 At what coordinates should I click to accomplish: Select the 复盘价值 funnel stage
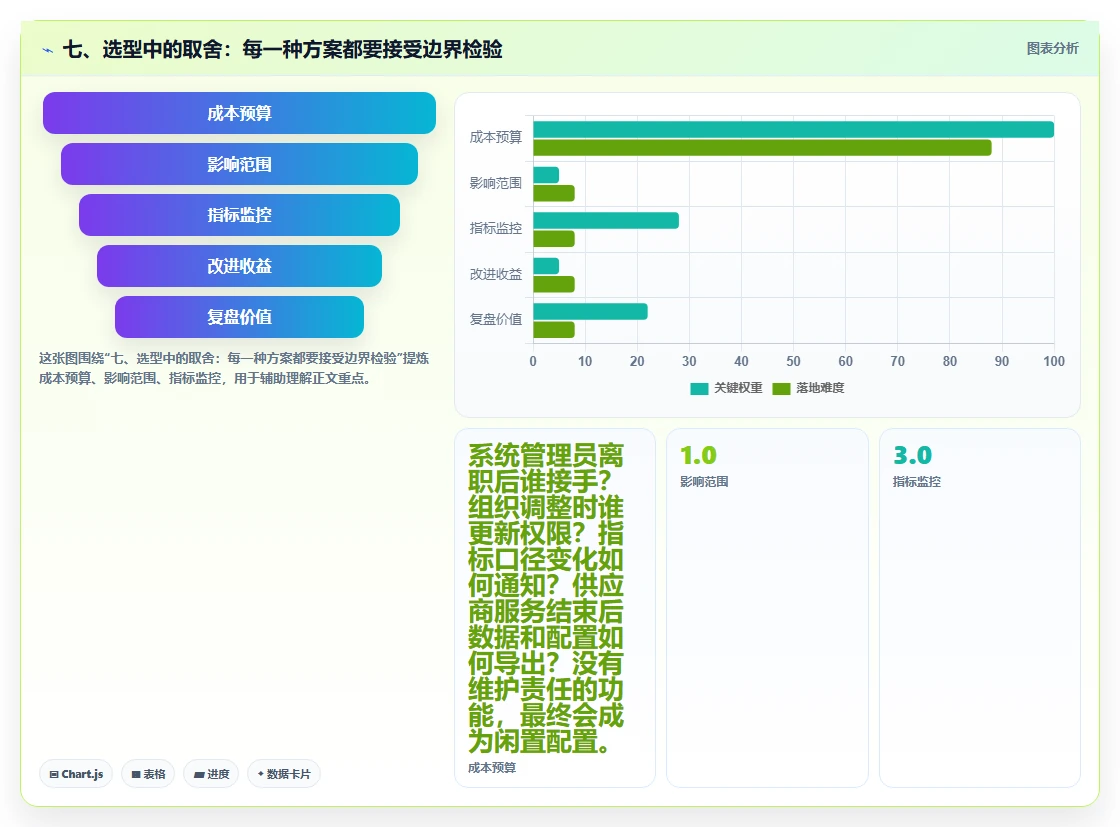coord(239,316)
